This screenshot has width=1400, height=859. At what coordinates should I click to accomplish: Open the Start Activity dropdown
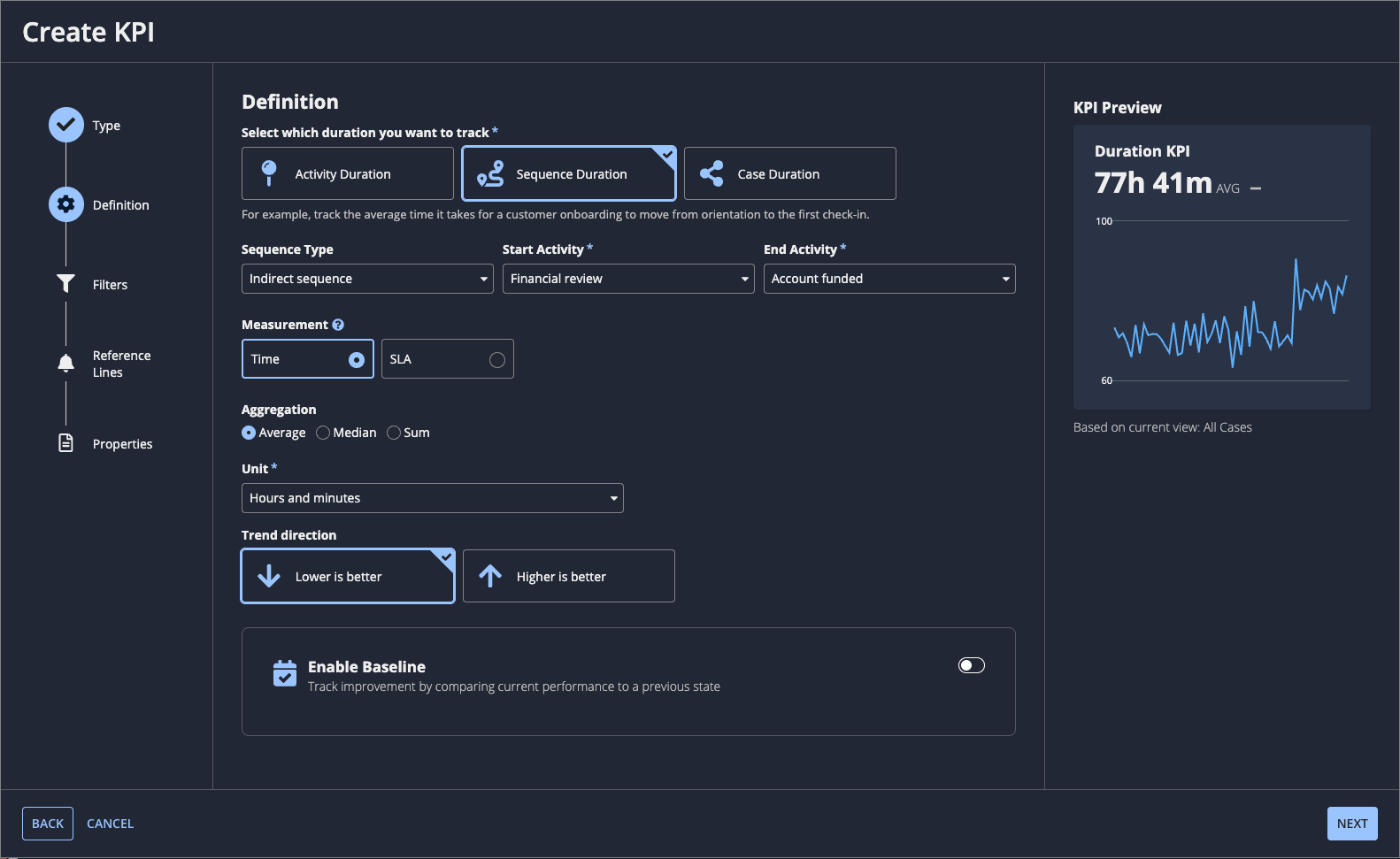click(628, 279)
